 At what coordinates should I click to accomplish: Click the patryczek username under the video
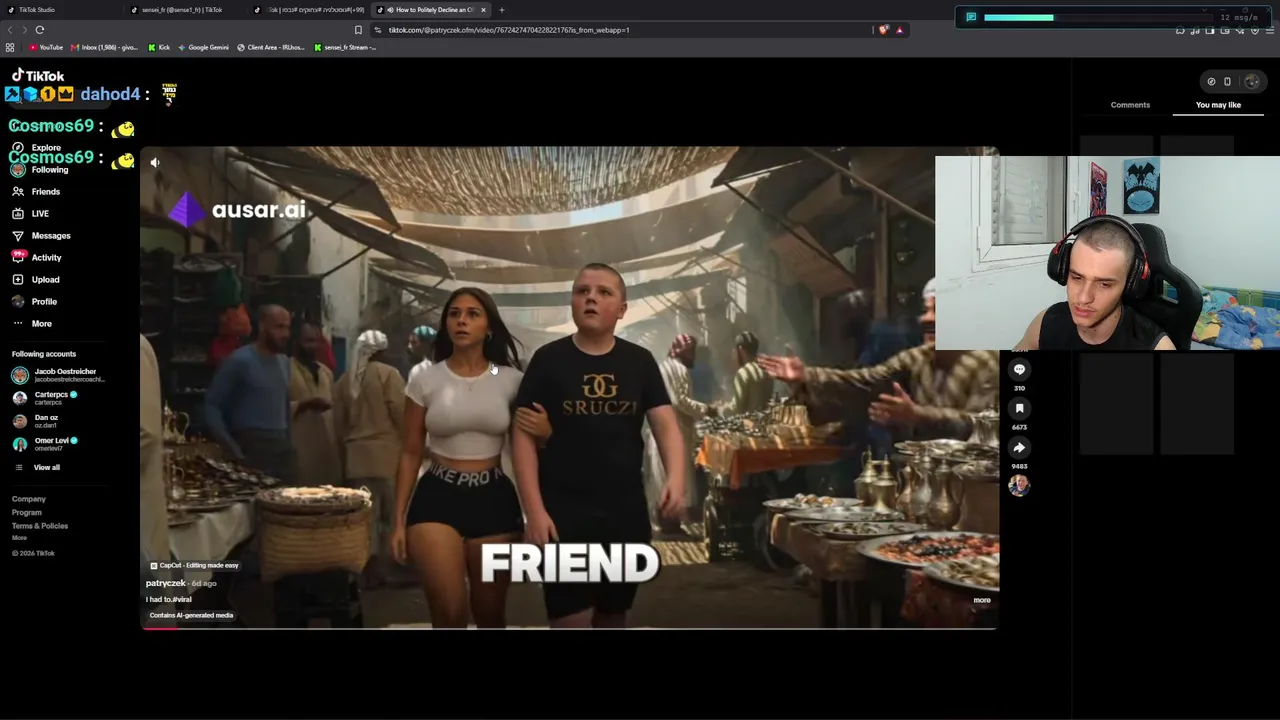[165, 583]
